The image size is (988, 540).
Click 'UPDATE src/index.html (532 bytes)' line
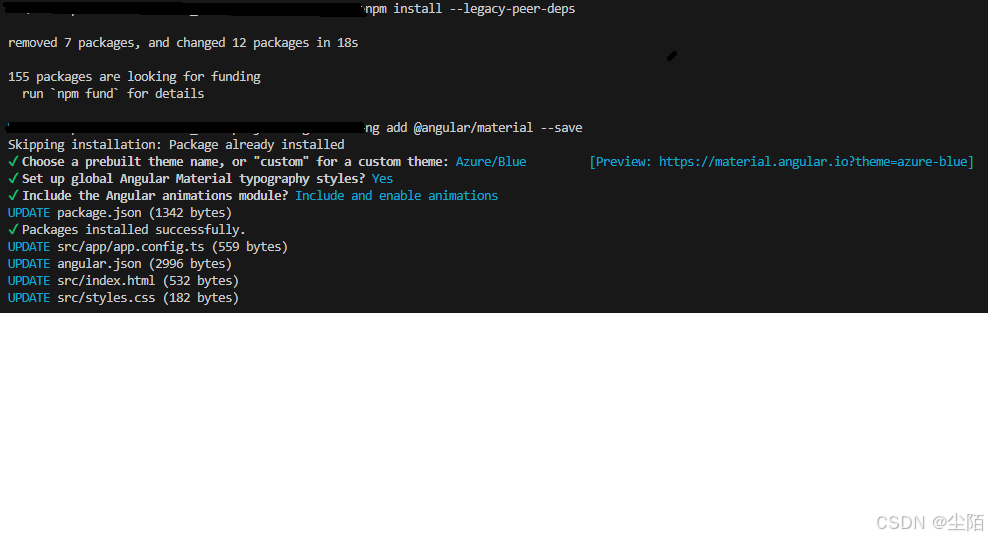click(123, 281)
